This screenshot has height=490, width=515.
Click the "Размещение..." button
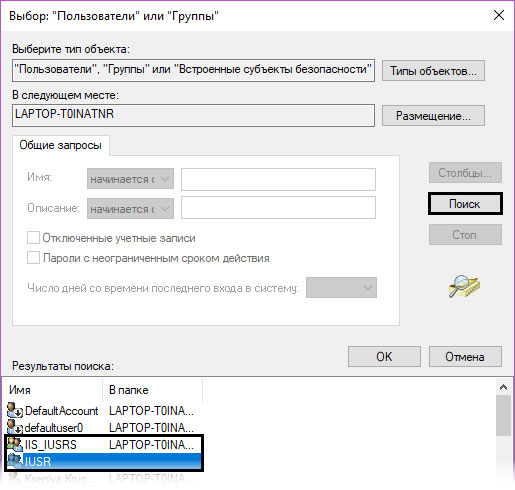(433, 116)
